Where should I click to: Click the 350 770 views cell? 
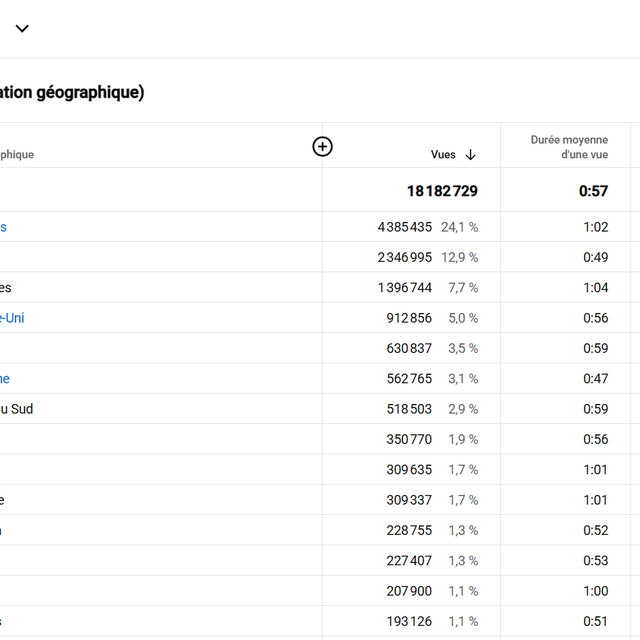click(x=409, y=440)
